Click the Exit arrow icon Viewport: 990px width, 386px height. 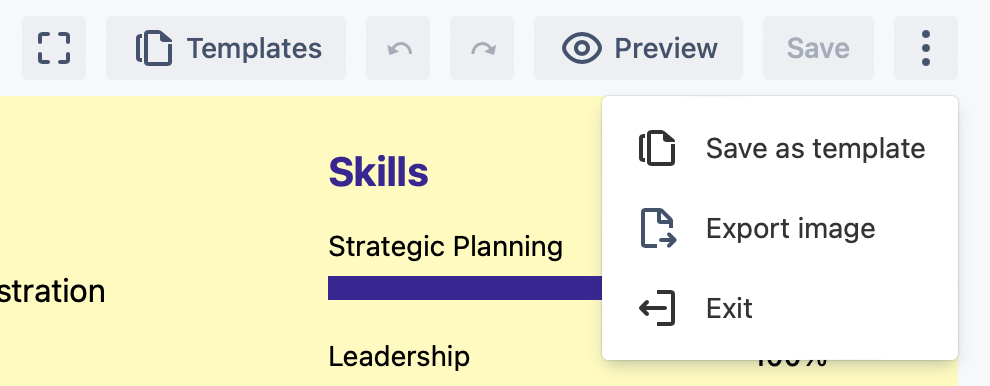pos(657,308)
